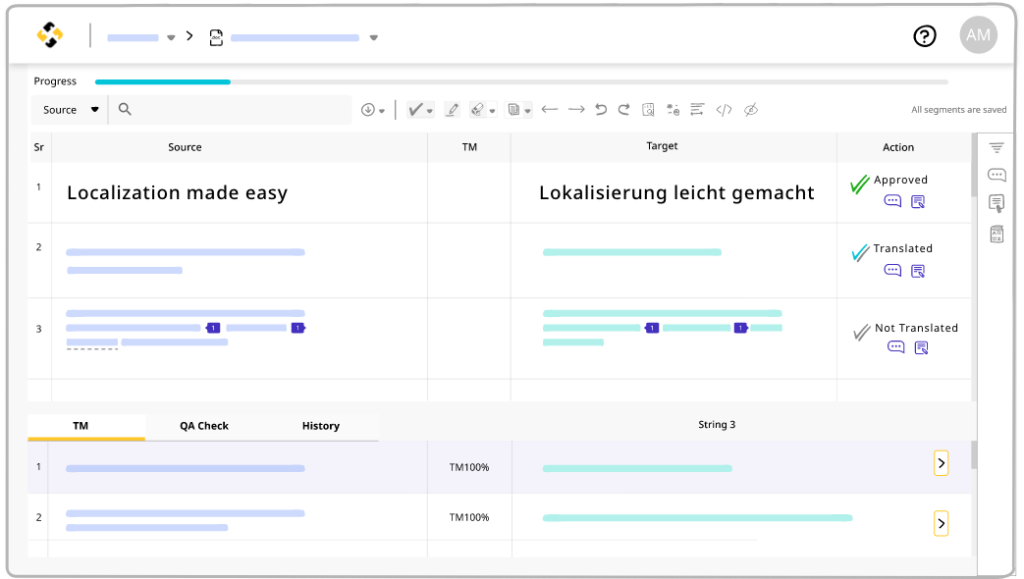
Task: Switch to the QA Check tab
Action: [204, 425]
